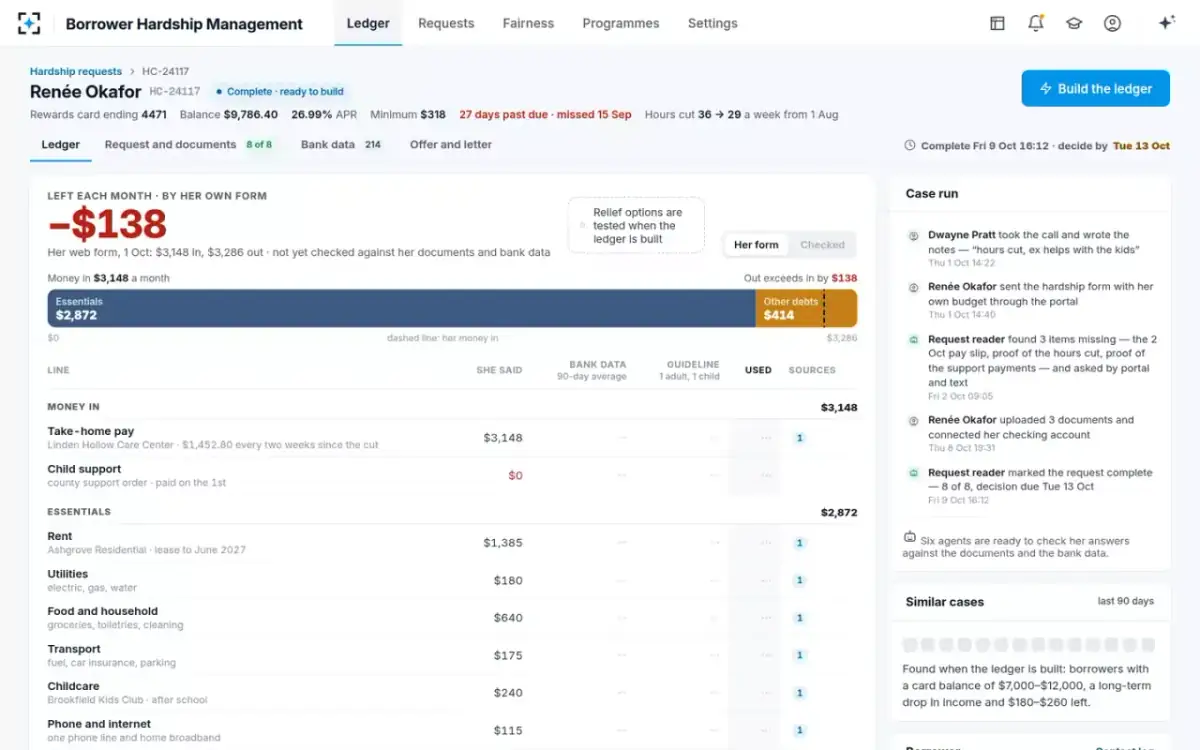Open source badge for Transport row
The width and height of the screenshot is (1200, 750).
coord(799,655)
